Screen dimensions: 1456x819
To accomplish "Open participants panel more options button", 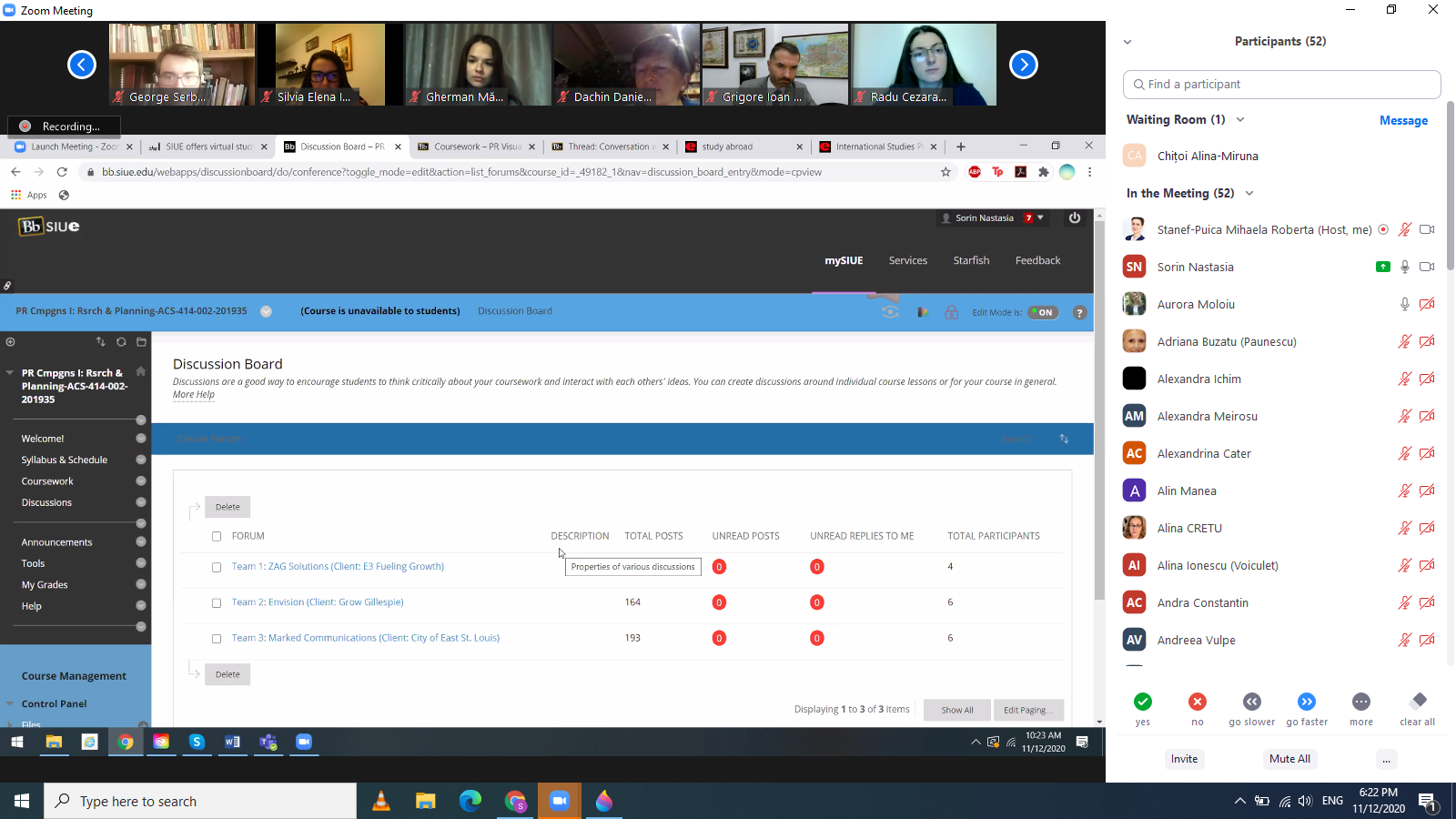I will point(1386,759).
